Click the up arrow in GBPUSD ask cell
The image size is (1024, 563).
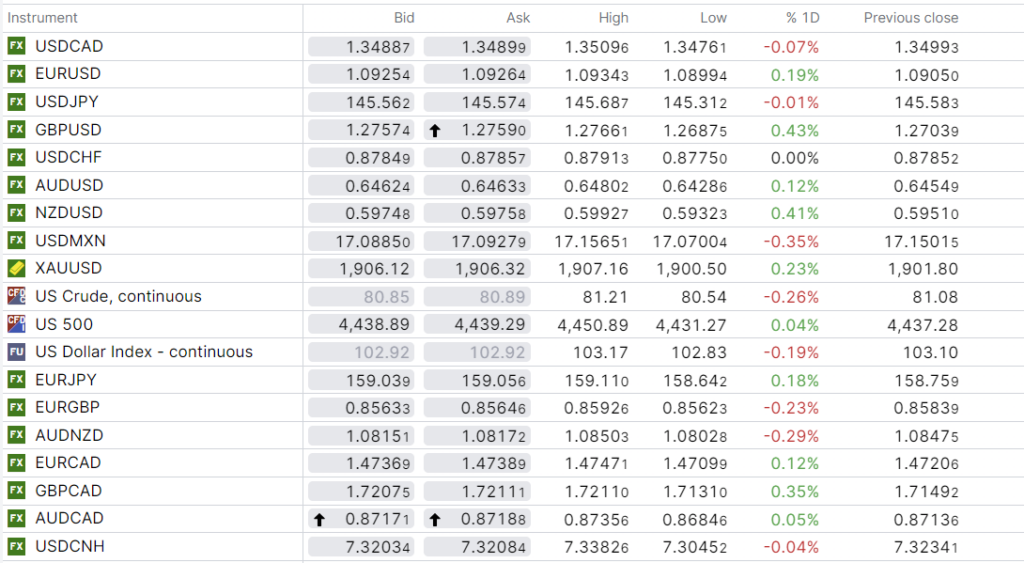pos(435,130)
